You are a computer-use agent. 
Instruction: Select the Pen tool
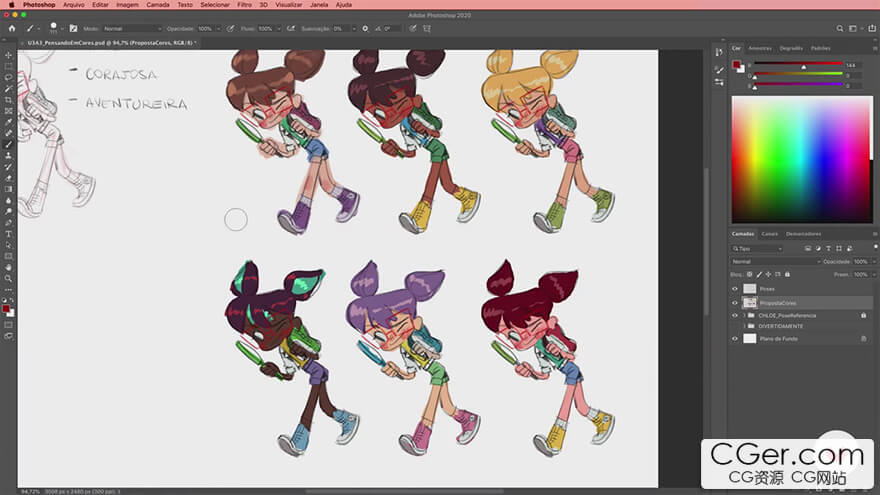[x=8, y=223]
